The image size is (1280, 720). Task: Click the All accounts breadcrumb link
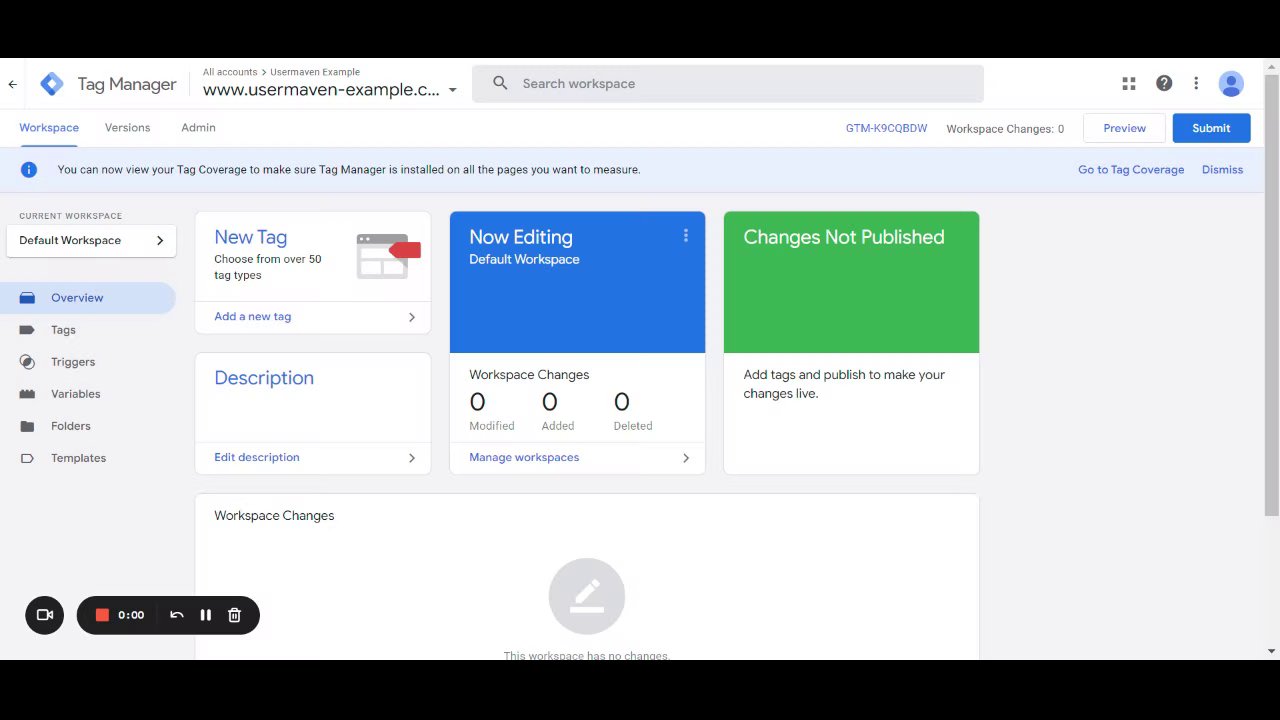pos(230,72)
